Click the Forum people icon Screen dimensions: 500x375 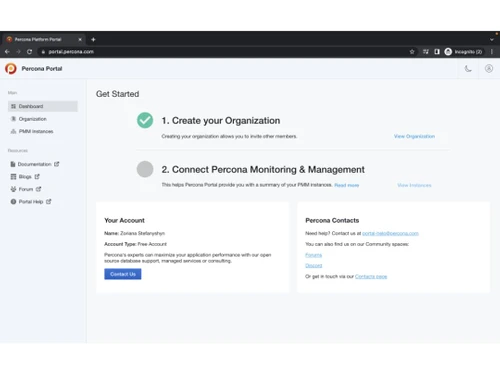click(13, 189)
